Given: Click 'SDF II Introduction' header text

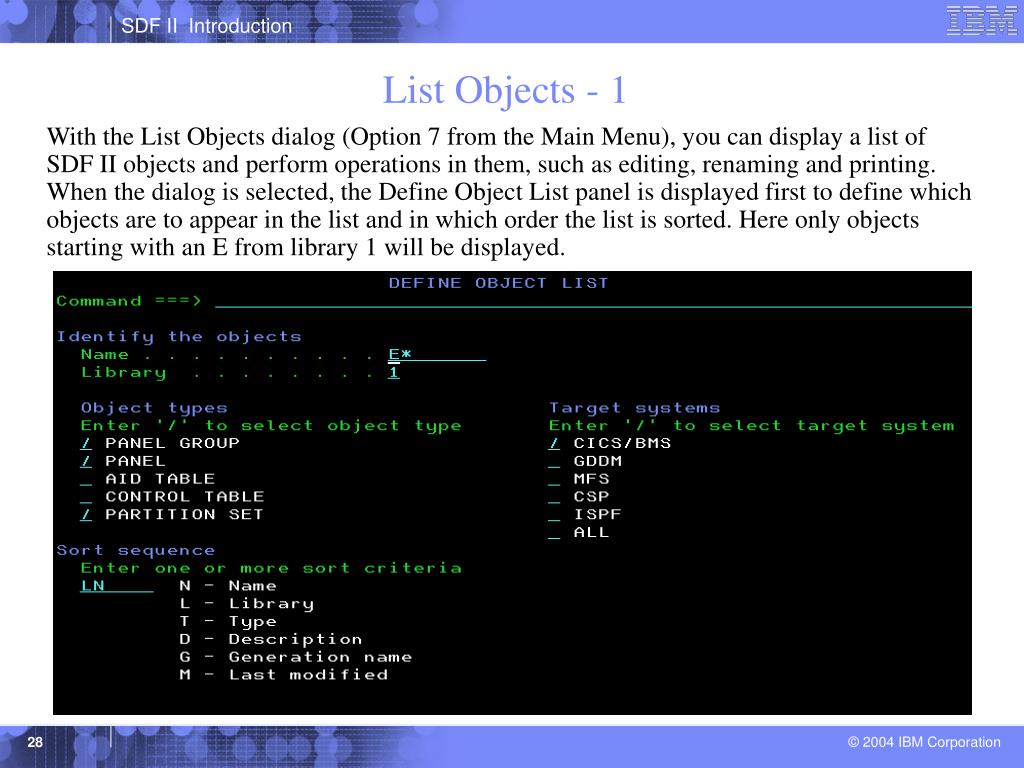Looking at the screenshot, I should (206, 26).
